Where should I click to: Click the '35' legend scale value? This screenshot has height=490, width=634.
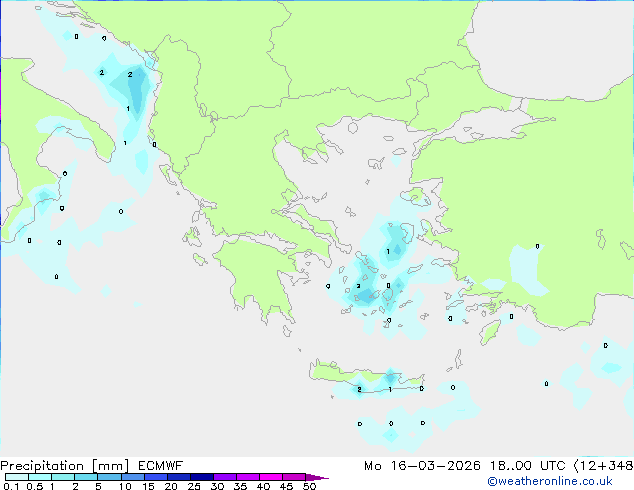click(240, 486)
